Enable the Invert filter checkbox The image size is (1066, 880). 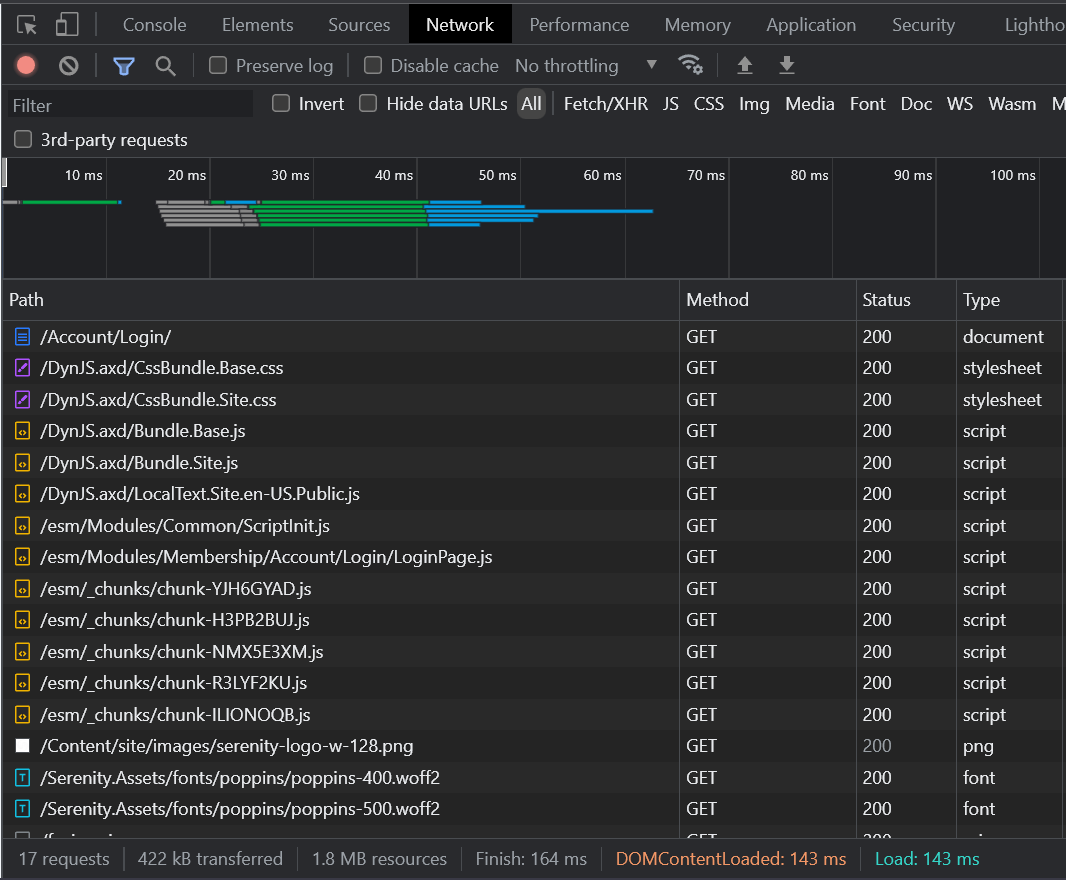281,104
